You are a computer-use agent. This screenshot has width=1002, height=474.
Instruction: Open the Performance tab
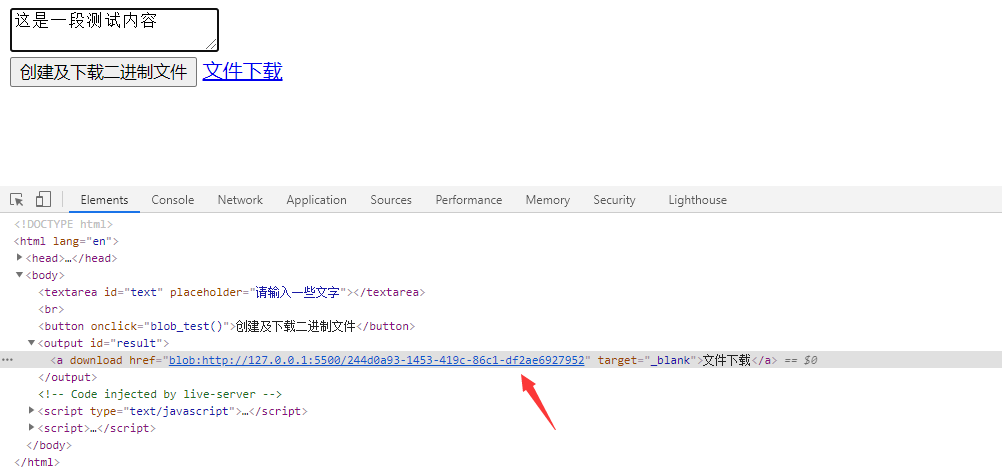[x=469, y=200]
